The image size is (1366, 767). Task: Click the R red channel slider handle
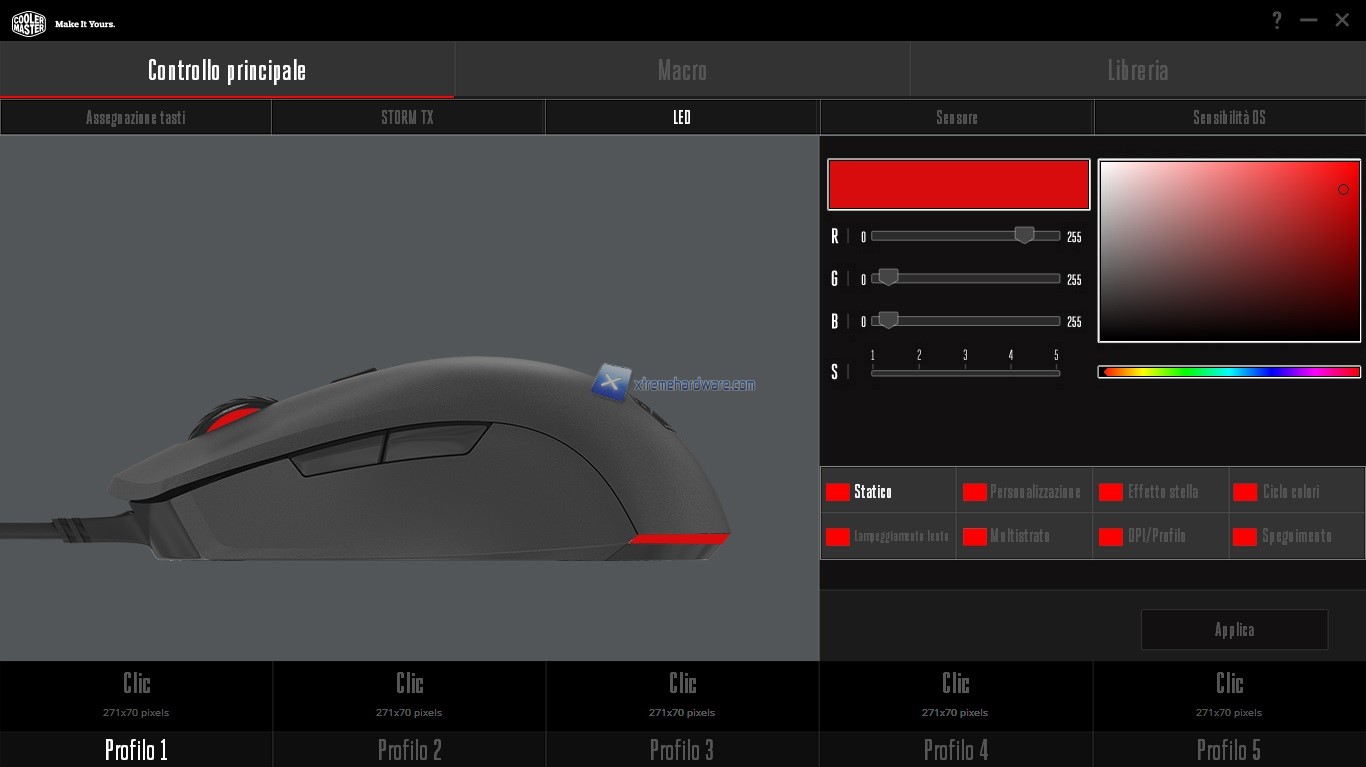pyautogui.click(x=1024, y=235)
